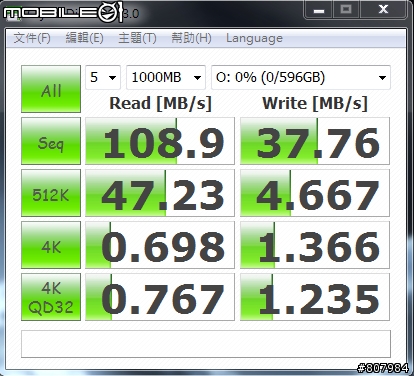Open the 文件(F) menu
Image resolution: width=414 pixels, height=376 pixels.
click(x=32, y=38)
